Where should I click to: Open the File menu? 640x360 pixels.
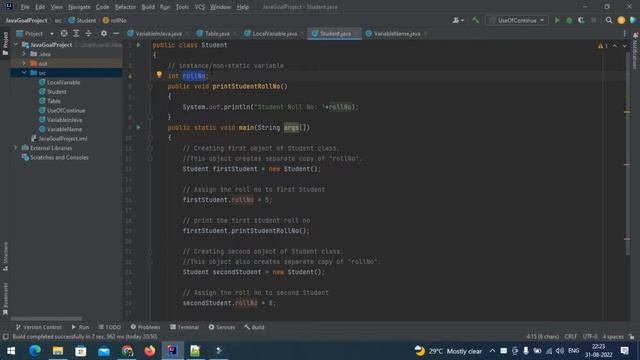pyautogui.click(x=25, y=7)
